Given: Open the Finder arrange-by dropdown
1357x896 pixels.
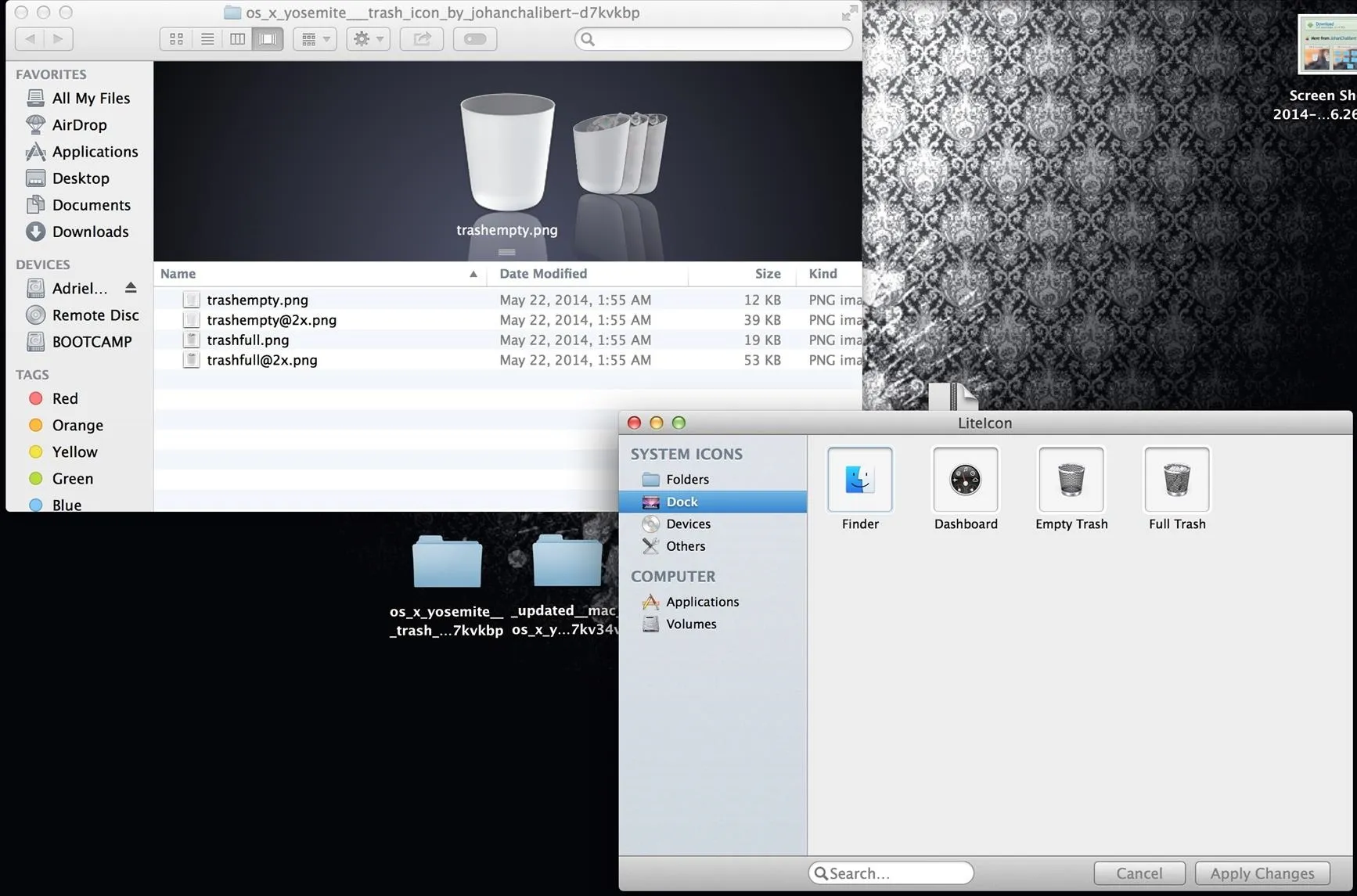Looking at the screenshot, I should tap(315, 38).
